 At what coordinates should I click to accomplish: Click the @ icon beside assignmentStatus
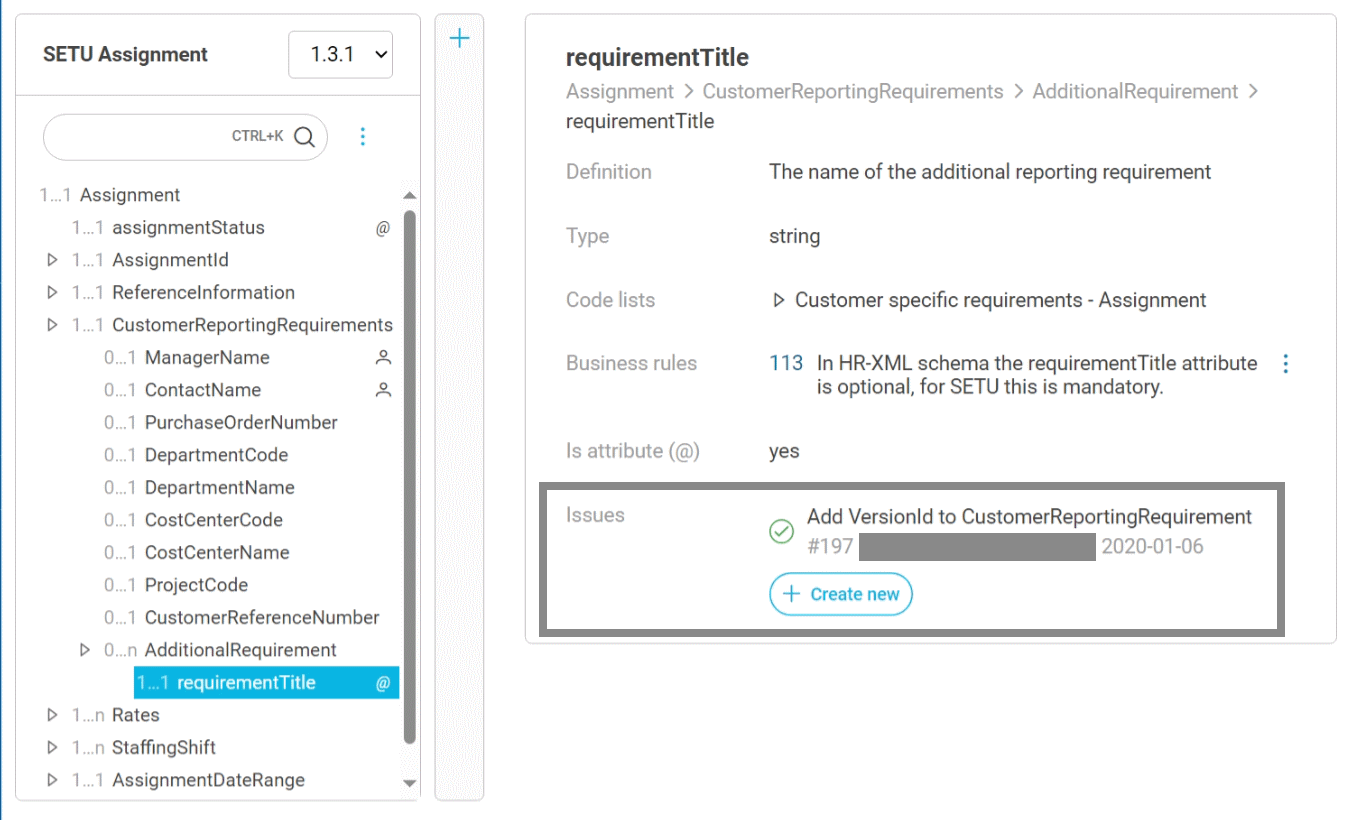(x=383, y=228)
